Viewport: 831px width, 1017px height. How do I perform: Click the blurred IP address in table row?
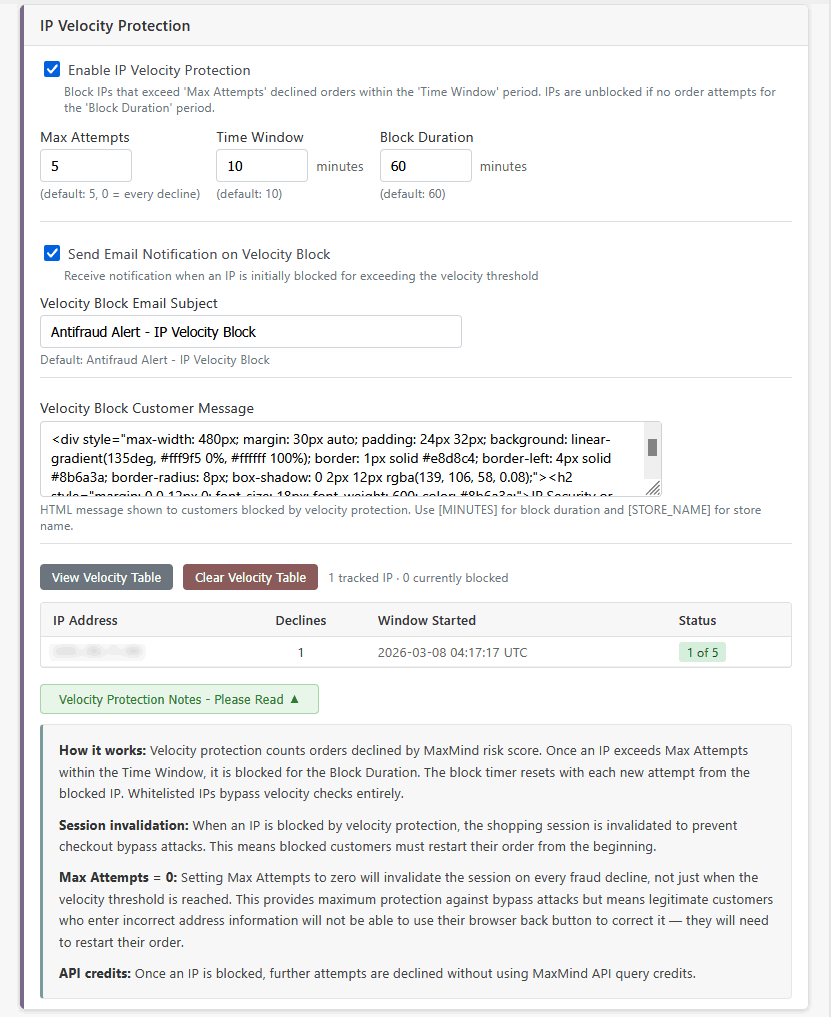point(98,652)
